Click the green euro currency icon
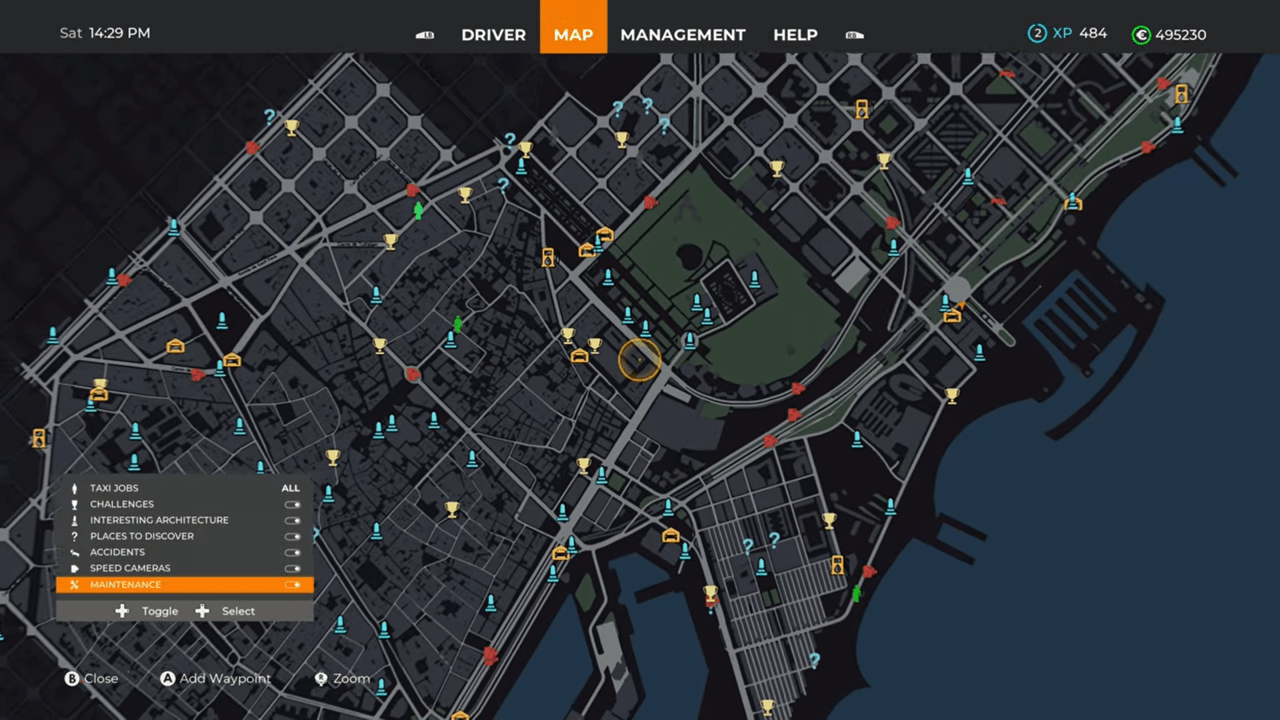 pyautogui.click(x=1141, y=35)
